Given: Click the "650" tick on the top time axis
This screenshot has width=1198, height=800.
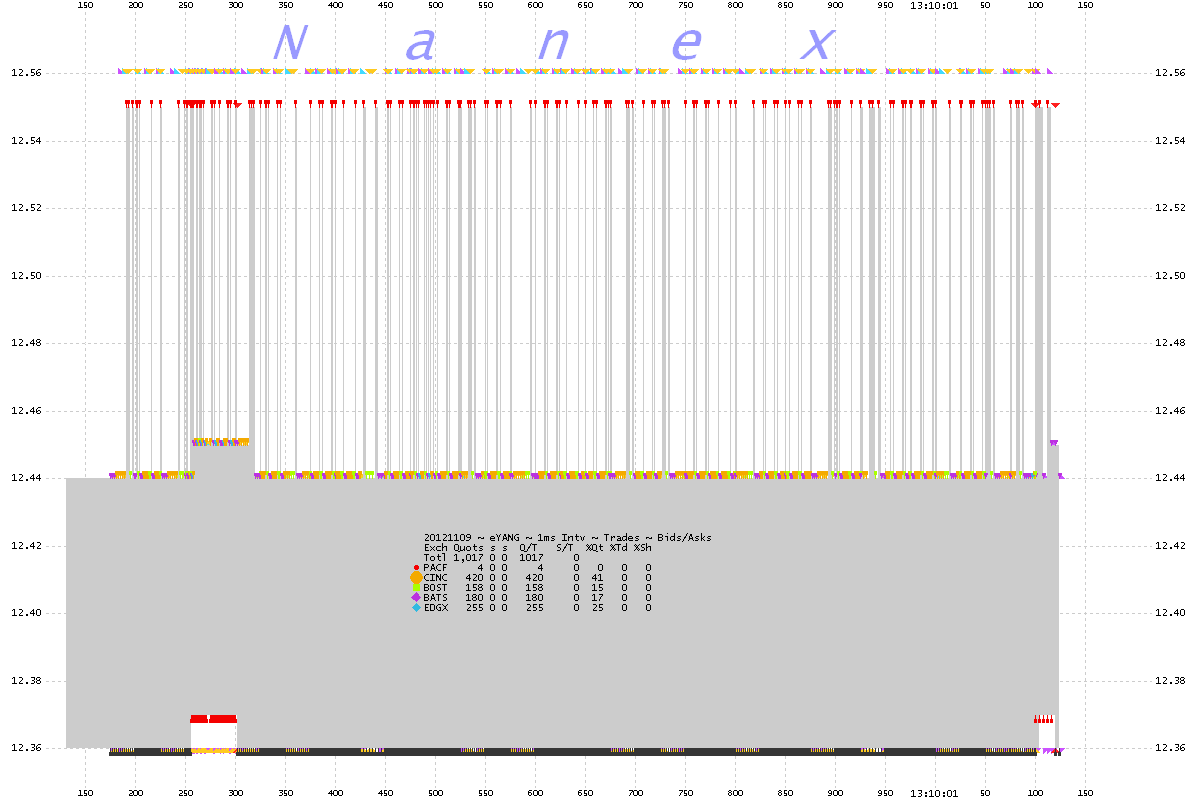Looking at the screenshot, I should tap(585, 5).
